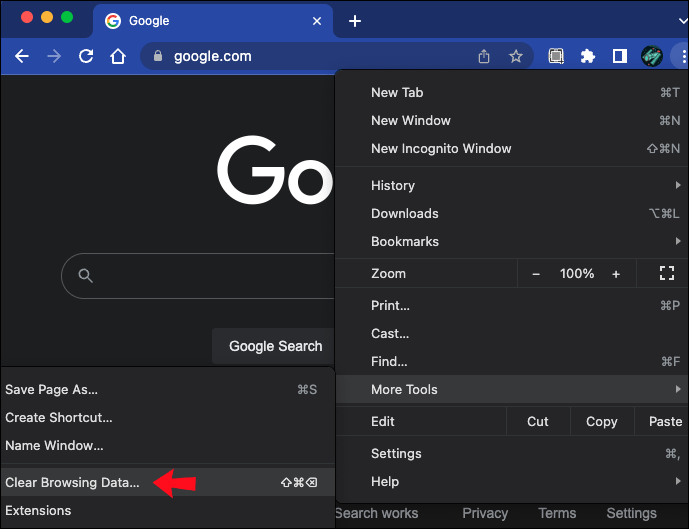Expand the Help submenu
The width and height of the screenshot is (689, 529).
click(512, 482)
